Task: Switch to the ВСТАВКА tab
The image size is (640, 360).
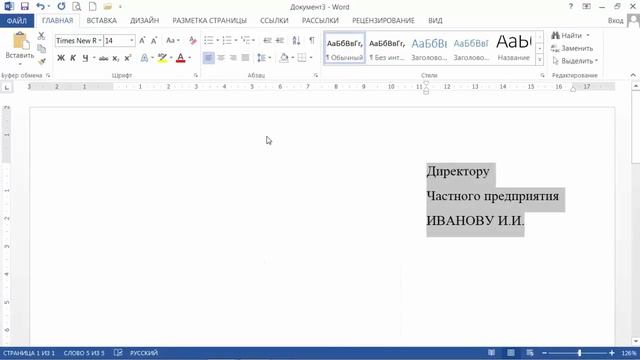Action: (102, 20)
